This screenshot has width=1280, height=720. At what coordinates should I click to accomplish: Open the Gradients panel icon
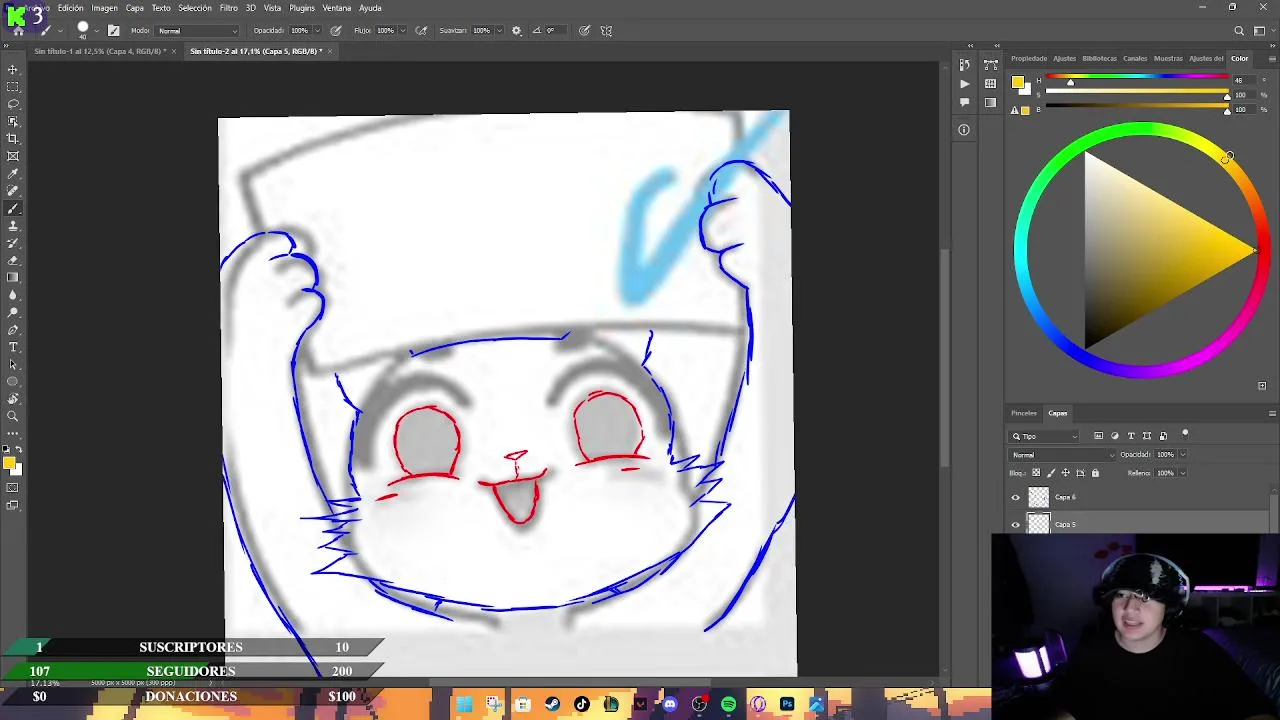click(x=991, y=102)
